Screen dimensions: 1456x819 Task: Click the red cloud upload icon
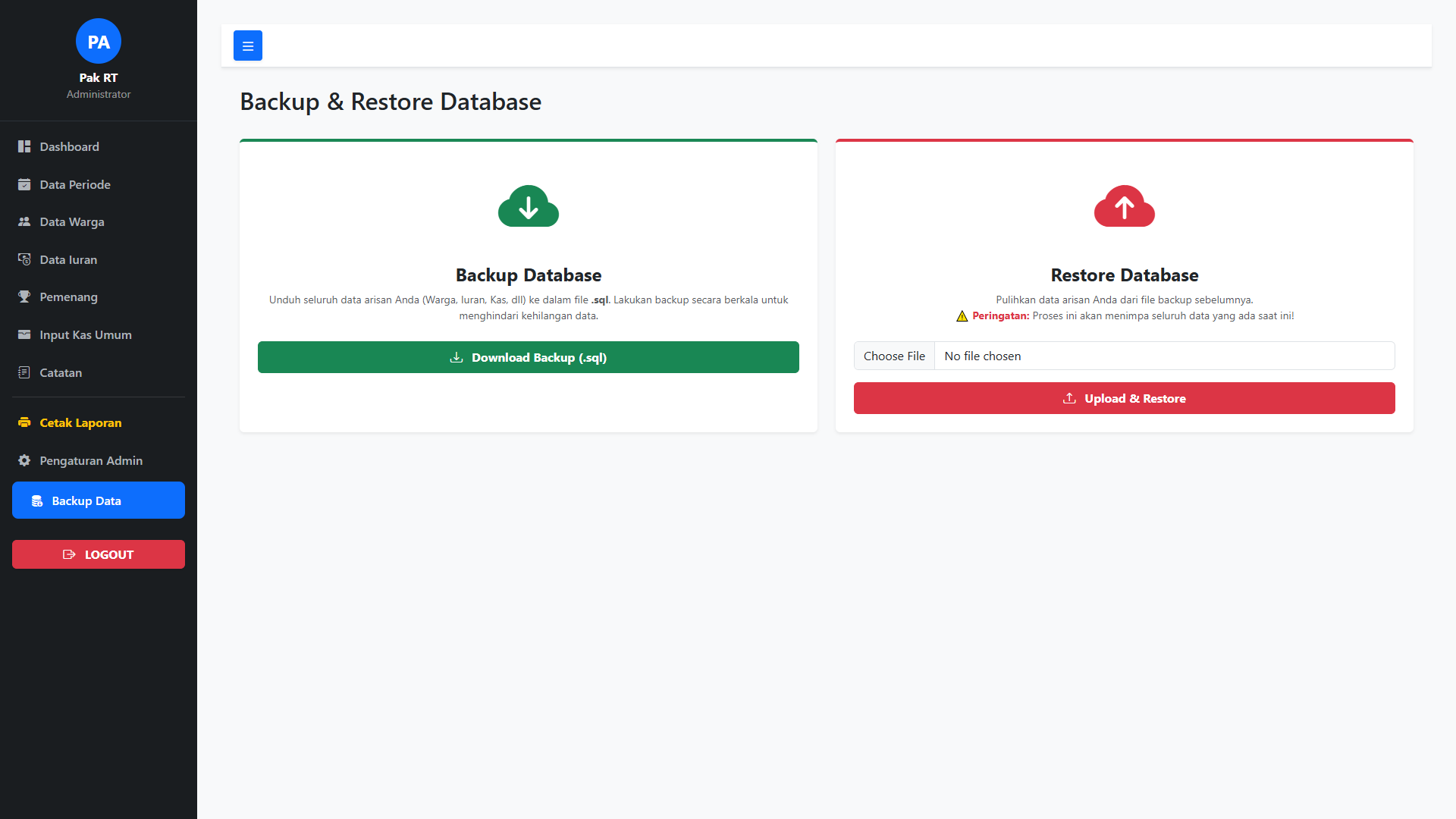1124,206
